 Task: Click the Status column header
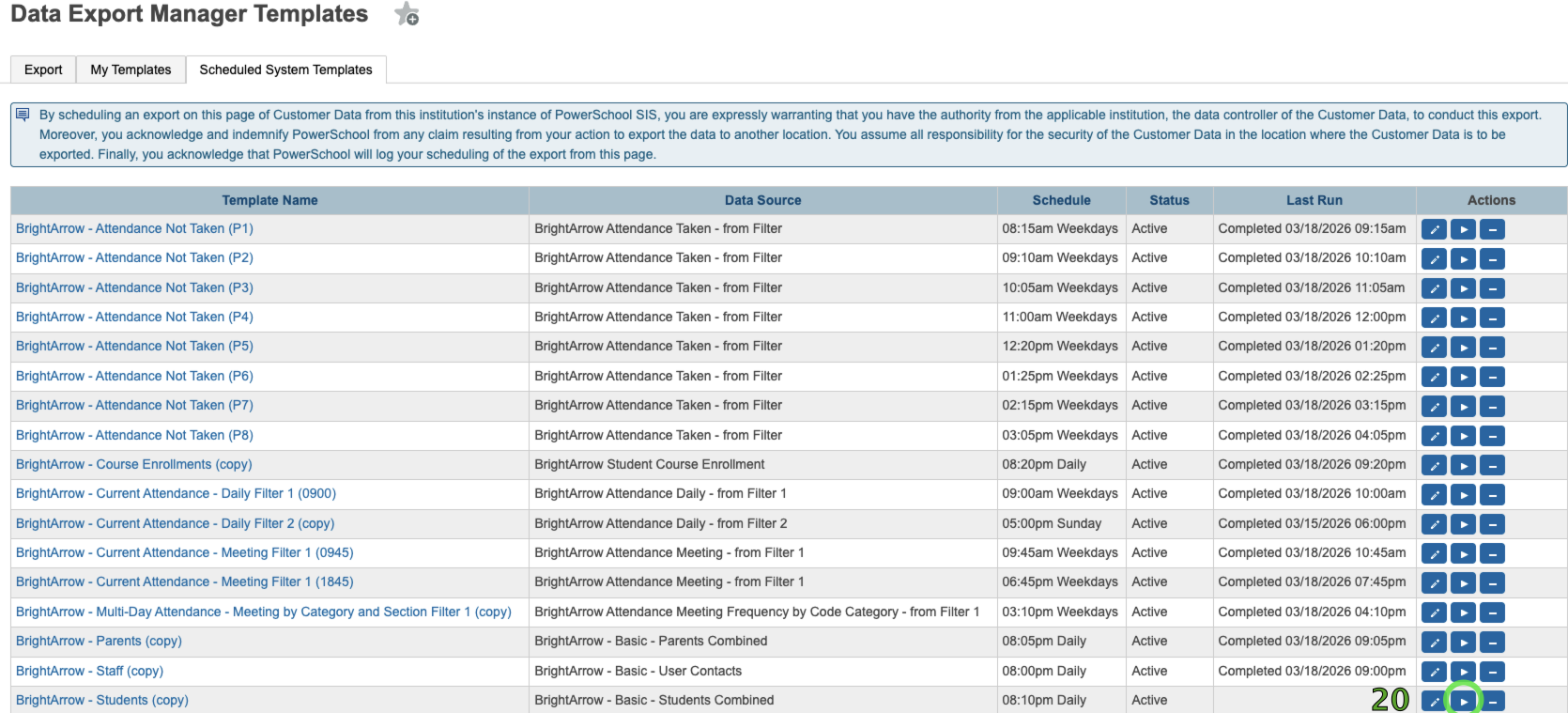point(1169,200)
